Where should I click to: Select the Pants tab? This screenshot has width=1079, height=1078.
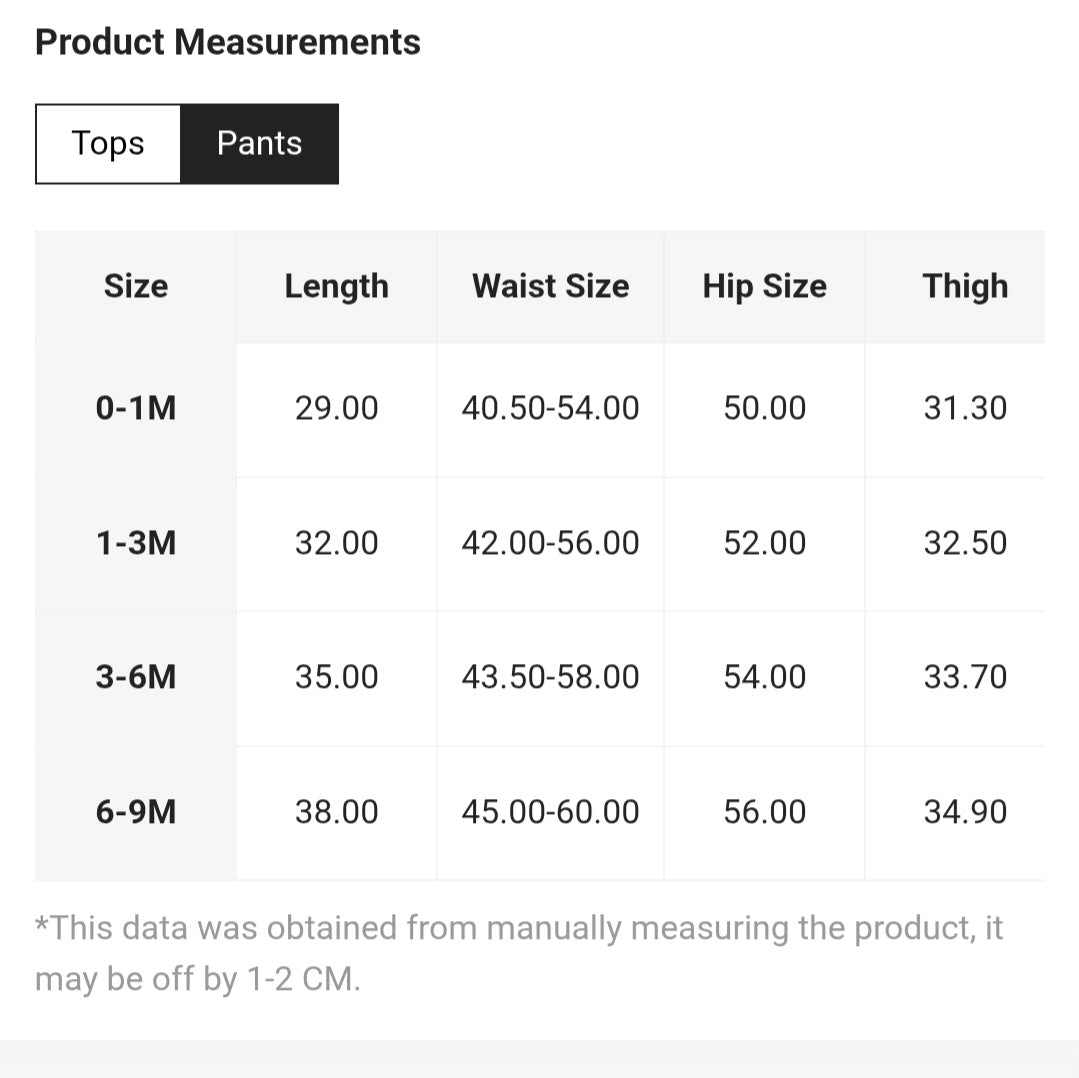[259, 144]
